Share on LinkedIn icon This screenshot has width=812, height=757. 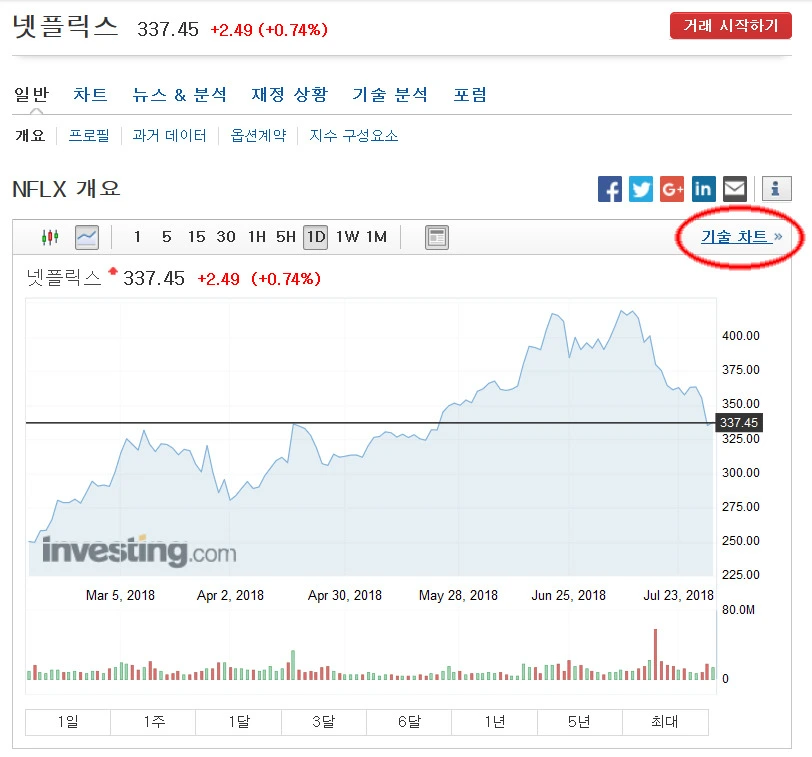[703, 189]
